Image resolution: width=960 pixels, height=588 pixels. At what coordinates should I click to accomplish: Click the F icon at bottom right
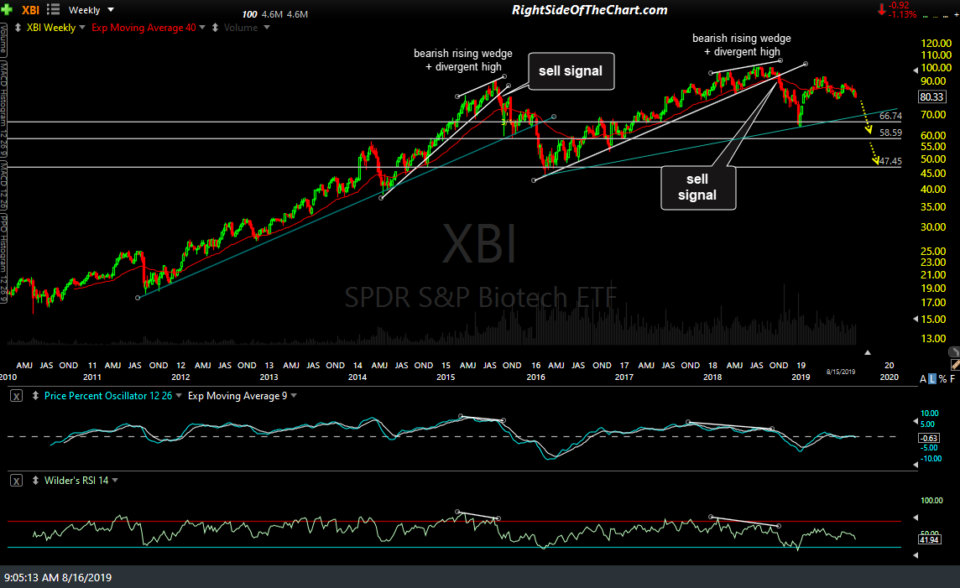[x=952, y=378]
